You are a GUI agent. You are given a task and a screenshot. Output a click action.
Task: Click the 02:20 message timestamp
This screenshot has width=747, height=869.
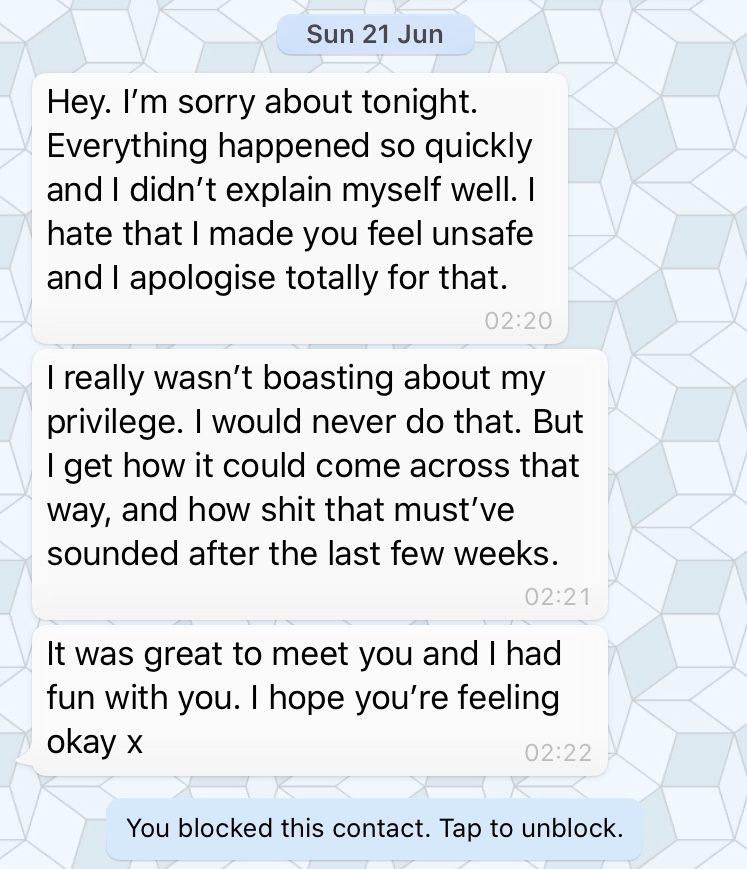(517, 321)
